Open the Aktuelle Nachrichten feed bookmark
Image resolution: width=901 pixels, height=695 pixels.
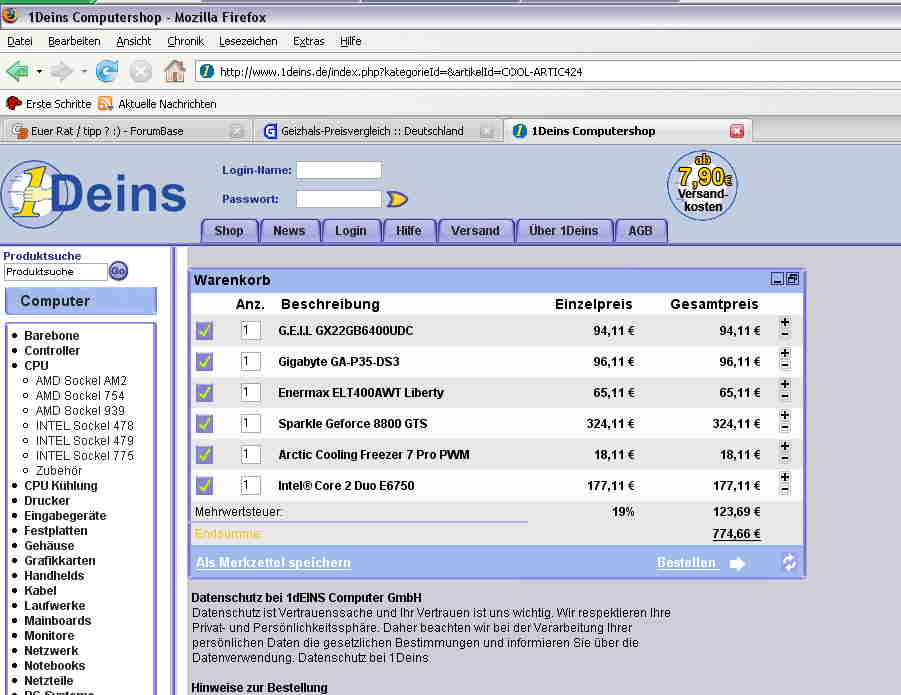click(157, 103)
